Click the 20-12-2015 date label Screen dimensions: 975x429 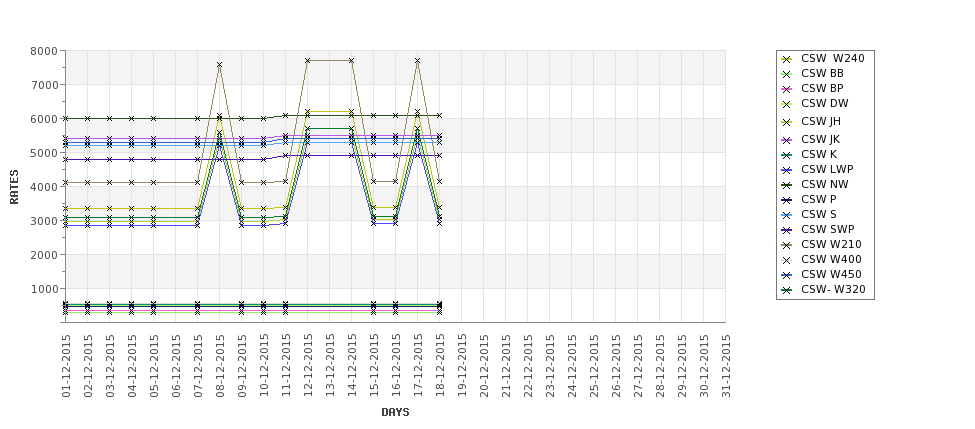pos(484,366)
